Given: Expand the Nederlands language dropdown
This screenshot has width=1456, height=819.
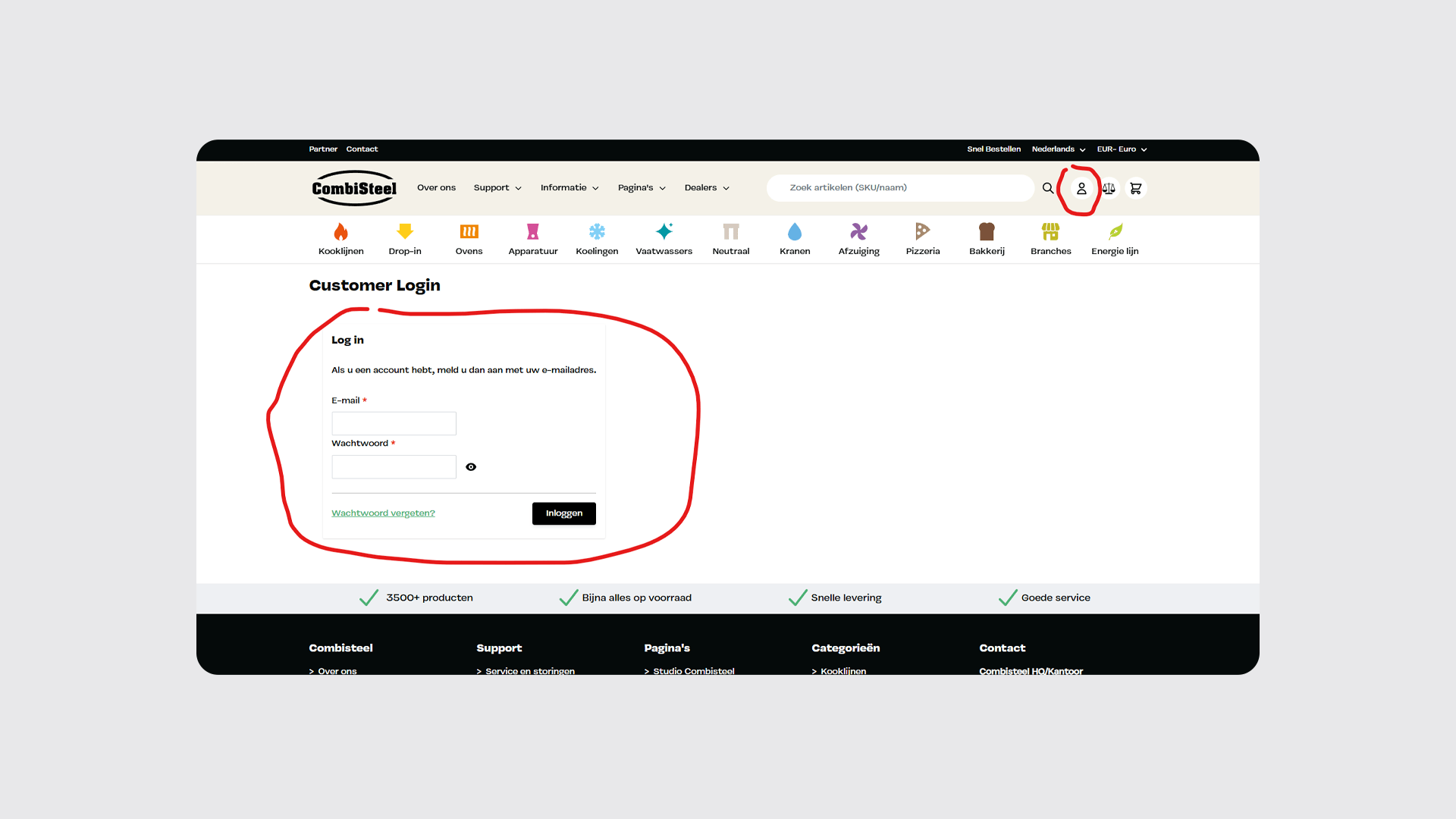Looking at the screenshot, I should pyautogui.click(x=1058, y=149).
